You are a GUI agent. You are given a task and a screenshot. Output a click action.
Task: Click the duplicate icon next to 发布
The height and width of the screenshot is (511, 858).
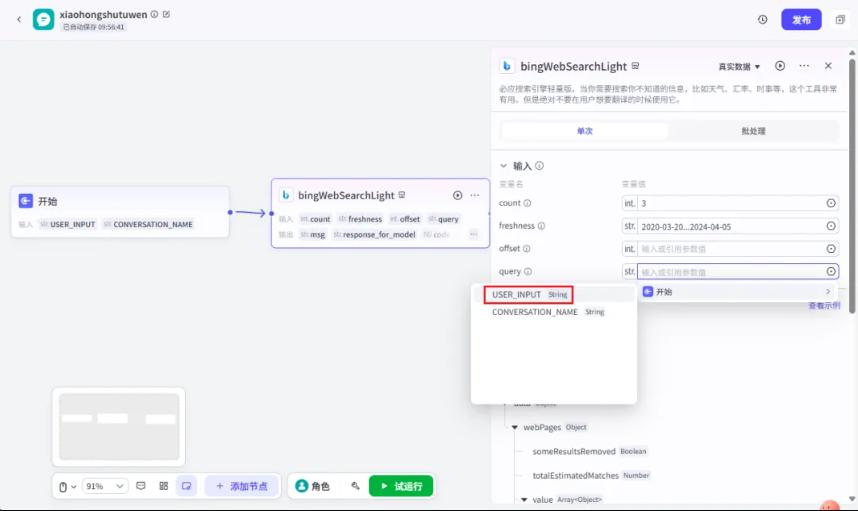point(840,20)
